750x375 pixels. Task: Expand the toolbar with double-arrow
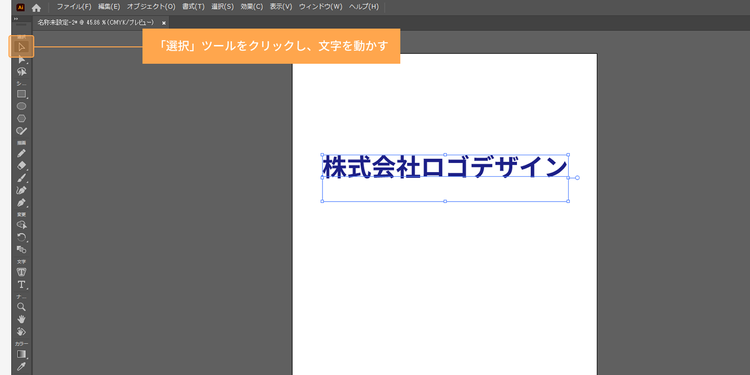[x=16, y=19]
